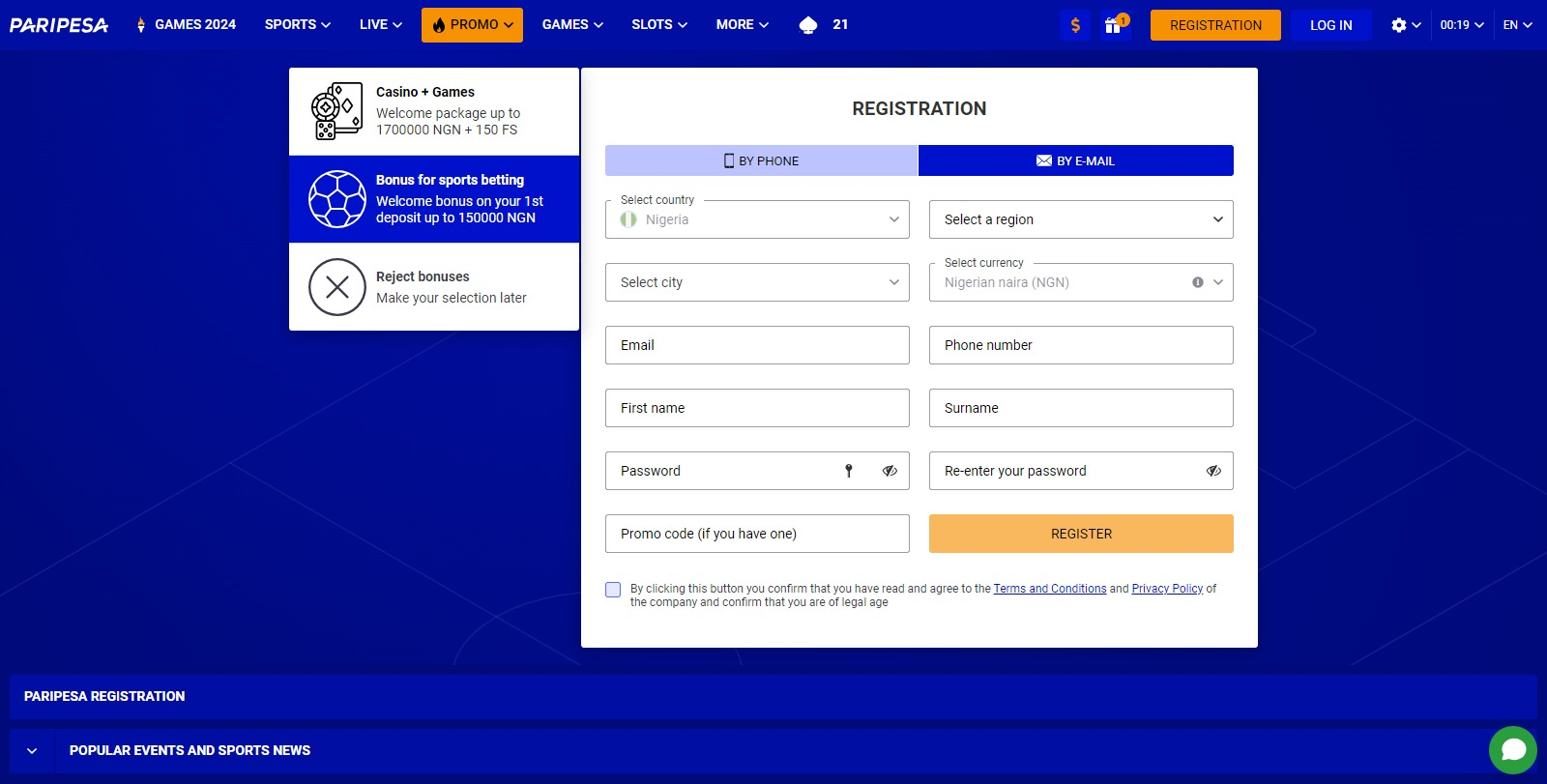Select Reject bonuses option

(x=434, y=287)
